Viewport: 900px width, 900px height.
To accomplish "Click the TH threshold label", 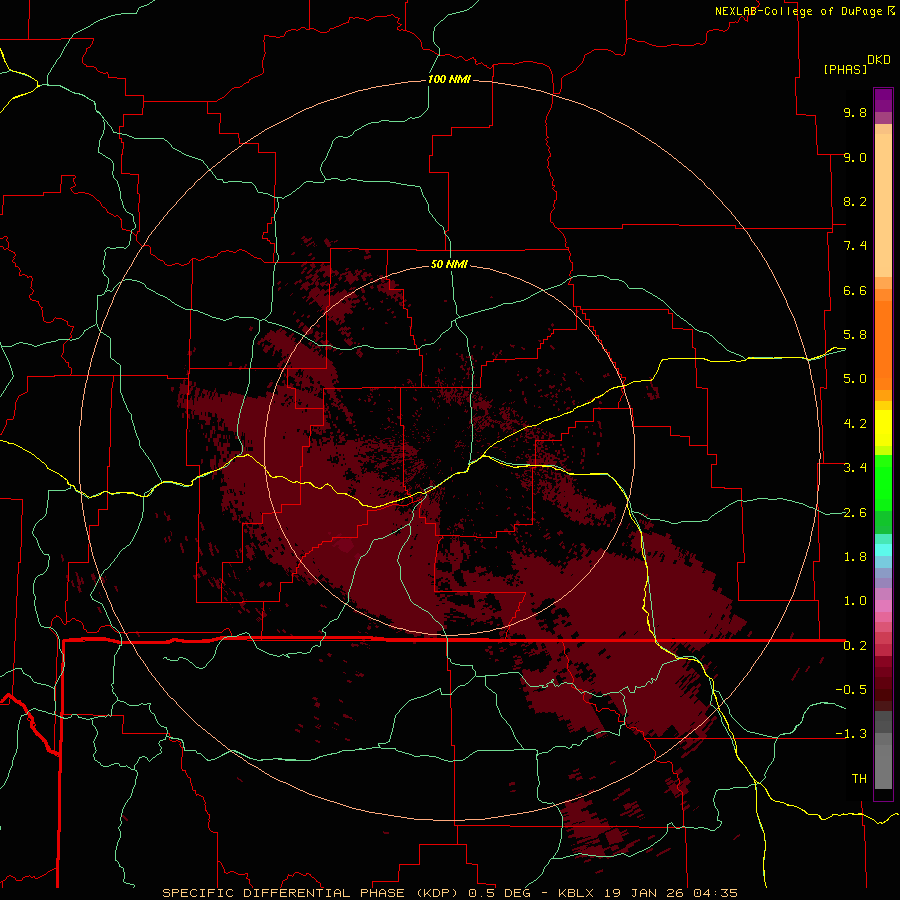I will click(x=859, y=779).
